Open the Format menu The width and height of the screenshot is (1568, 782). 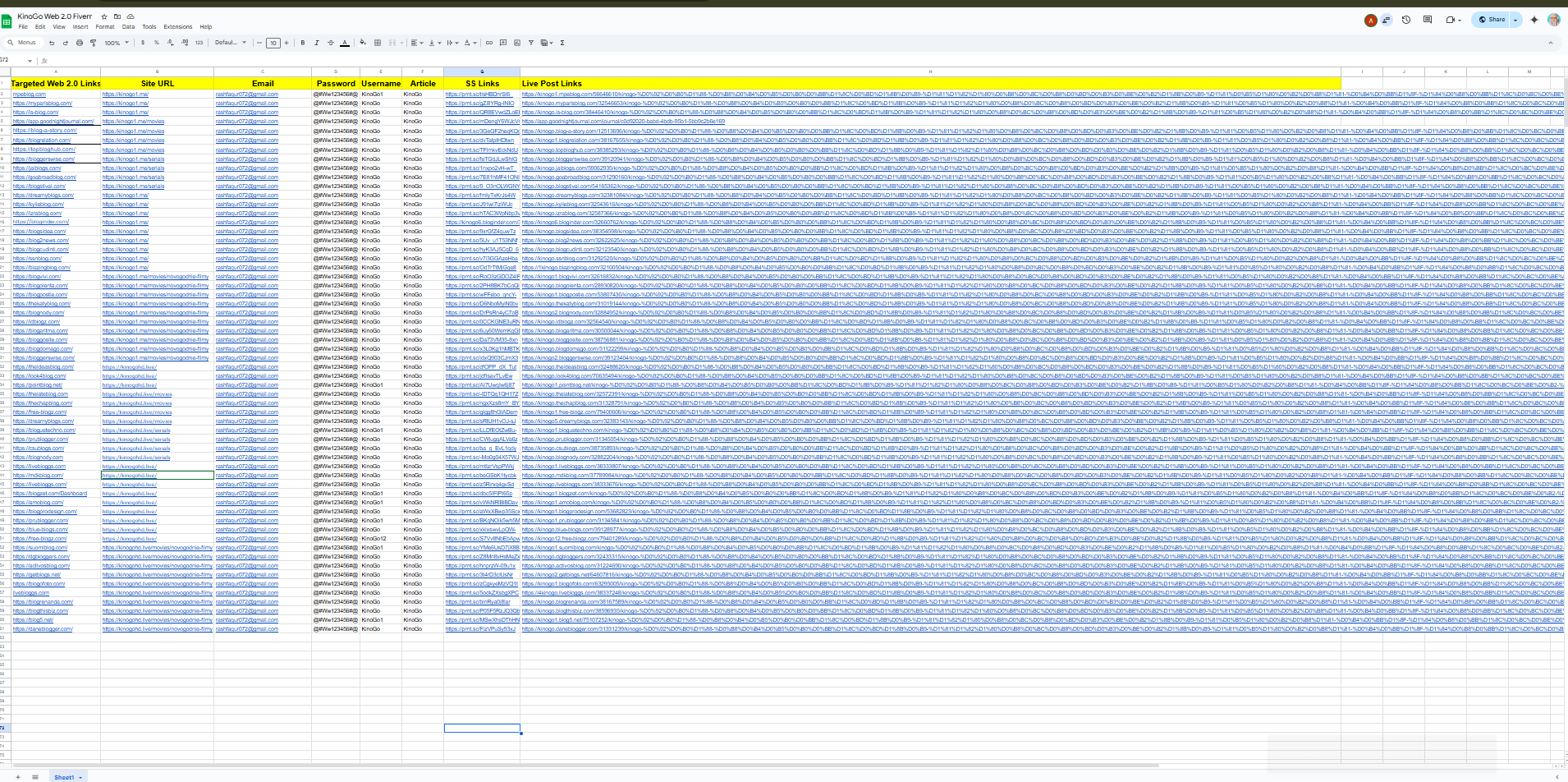(105, 27)
